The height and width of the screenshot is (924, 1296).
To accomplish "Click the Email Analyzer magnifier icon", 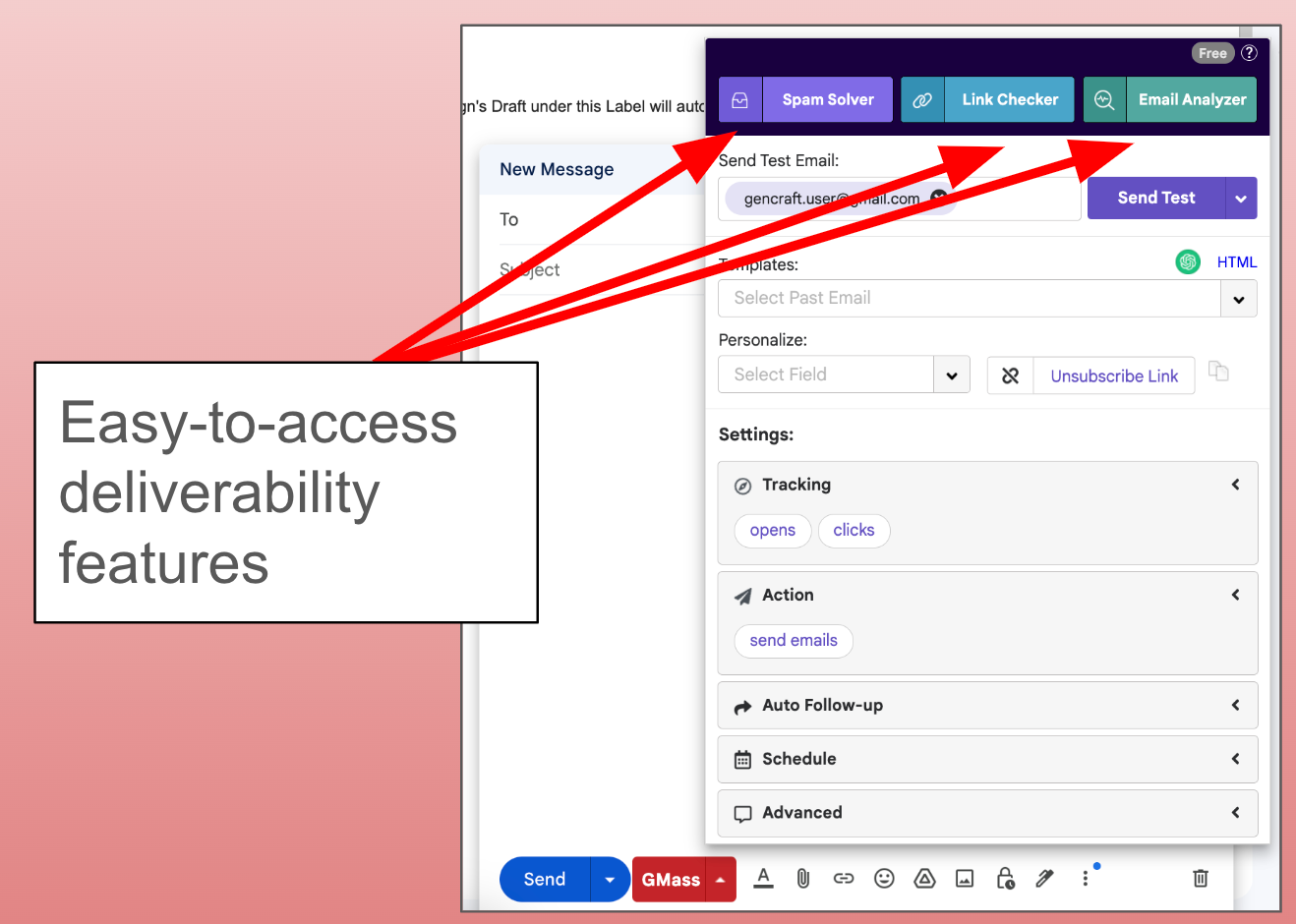I will click(x=1104, y=99).
